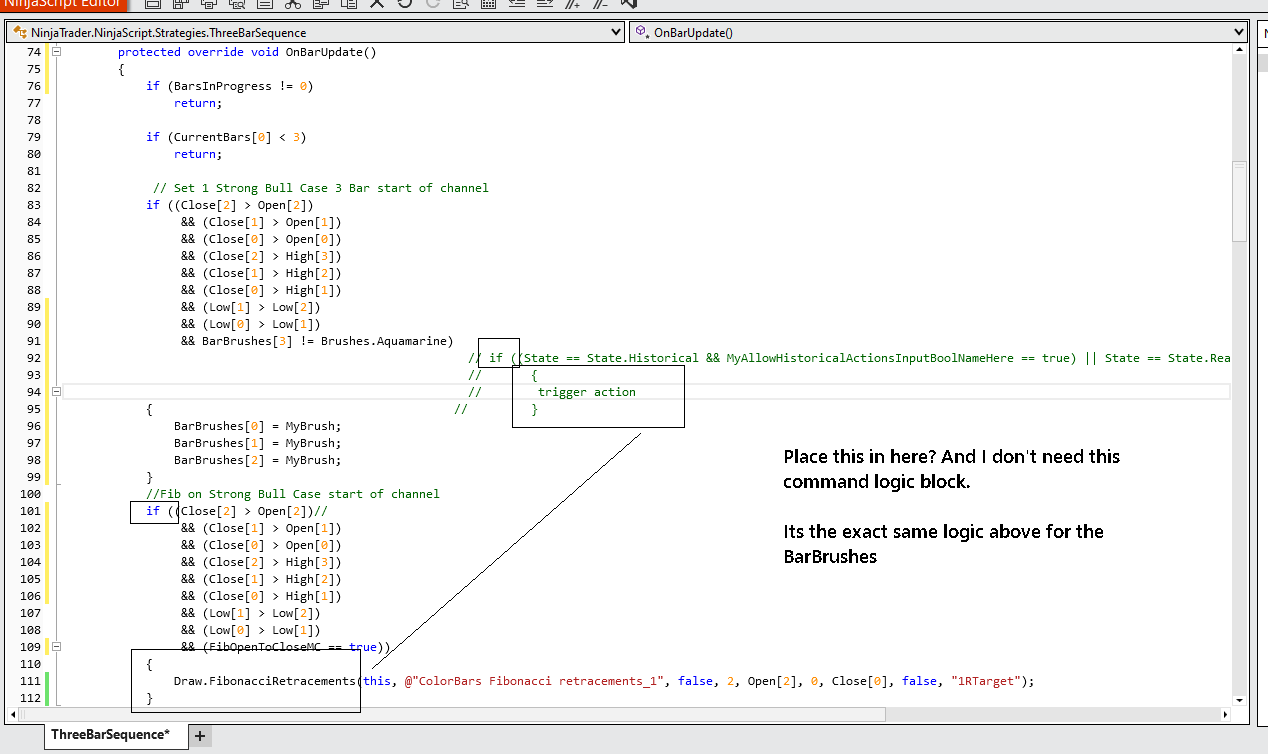This screenshot has height=754, width=1268.
Task: Open the NinjaTrader.NinjaScript.Strategies.ThreeBarSequence class dropdown
Action: [x=316, y=32]
